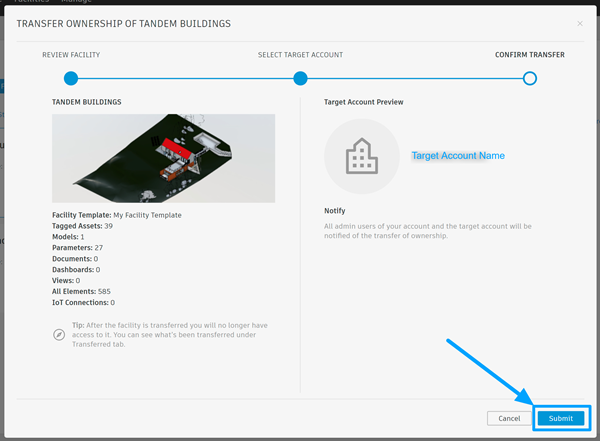Click the TANDEM BUILDINGS facility heading
The width and height of the screenshot is (600, 441).
[x=86, y=102]
